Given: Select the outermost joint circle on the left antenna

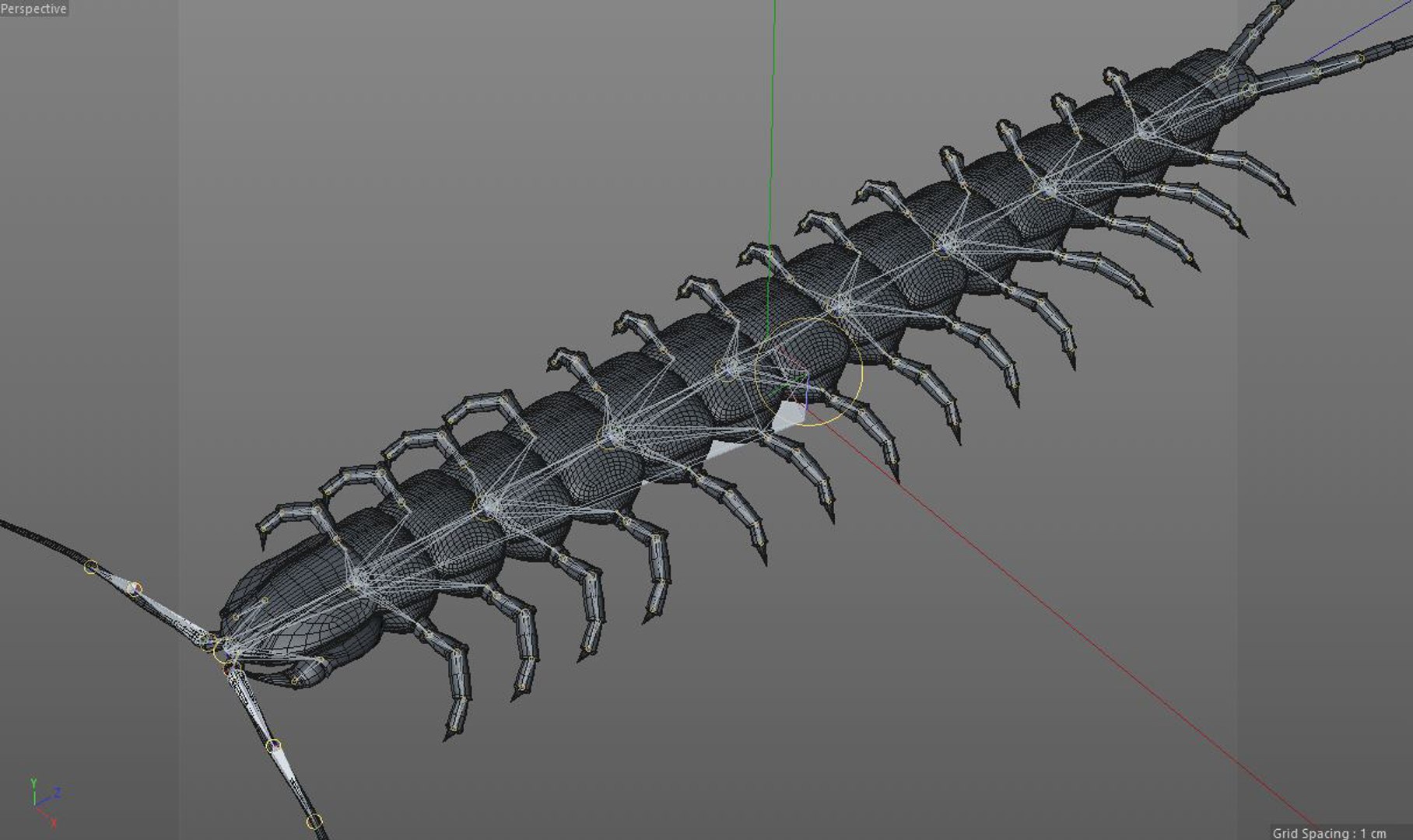Looking at the screenshot, I should tap(91, 568).
